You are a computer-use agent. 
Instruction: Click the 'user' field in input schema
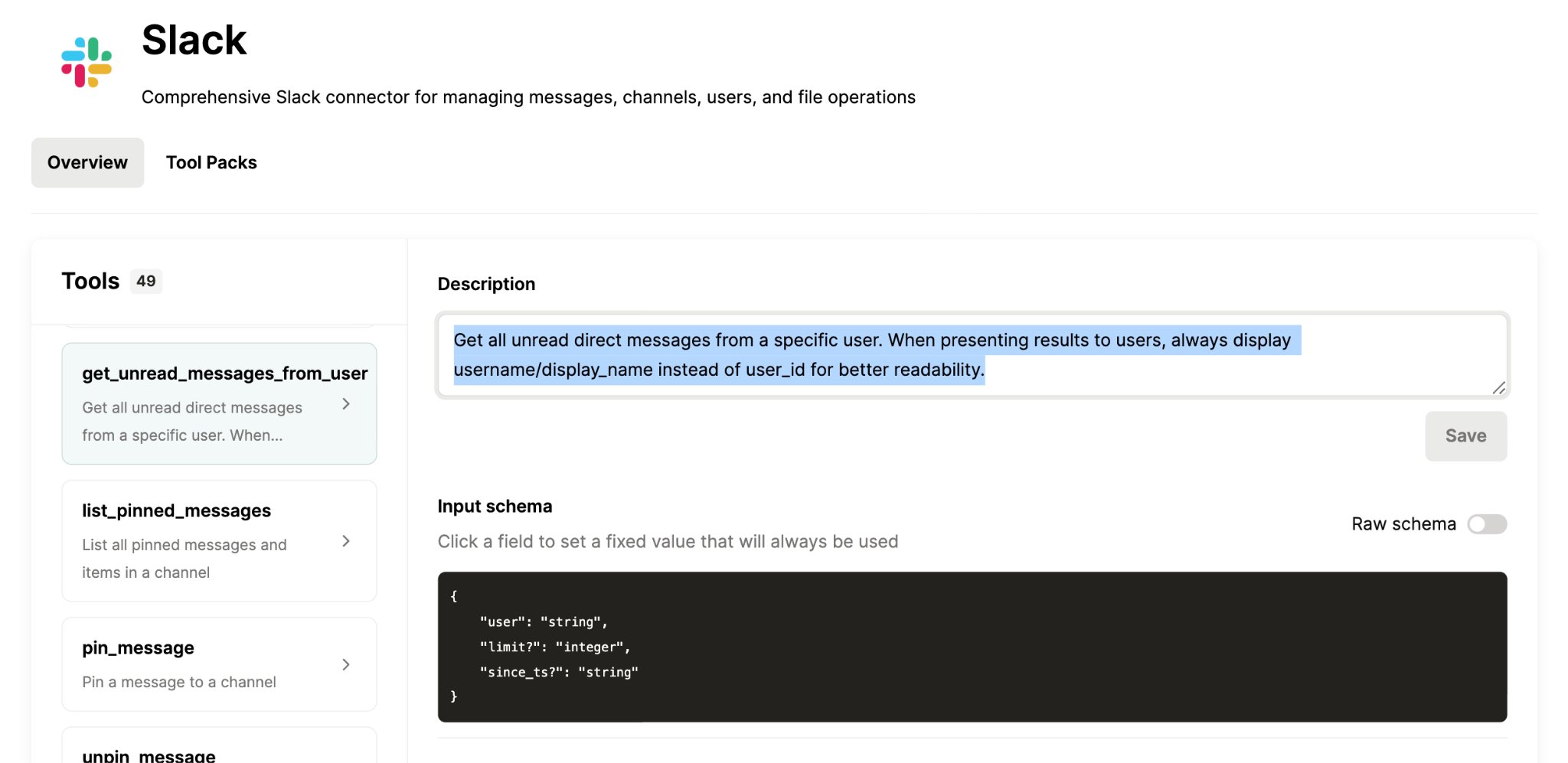(x=503, y=621)
